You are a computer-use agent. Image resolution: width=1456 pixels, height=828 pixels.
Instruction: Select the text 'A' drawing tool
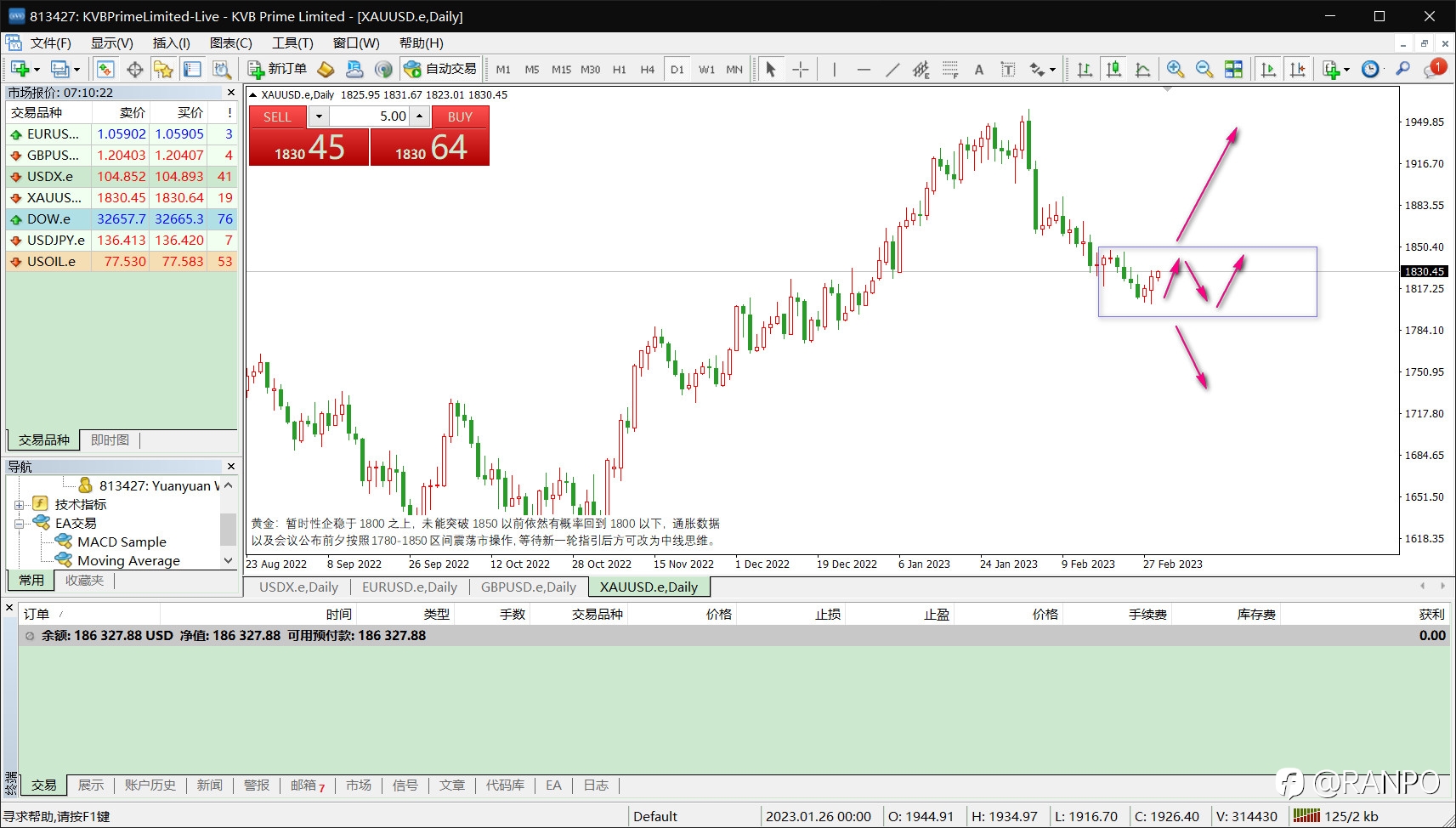(979, 69)
